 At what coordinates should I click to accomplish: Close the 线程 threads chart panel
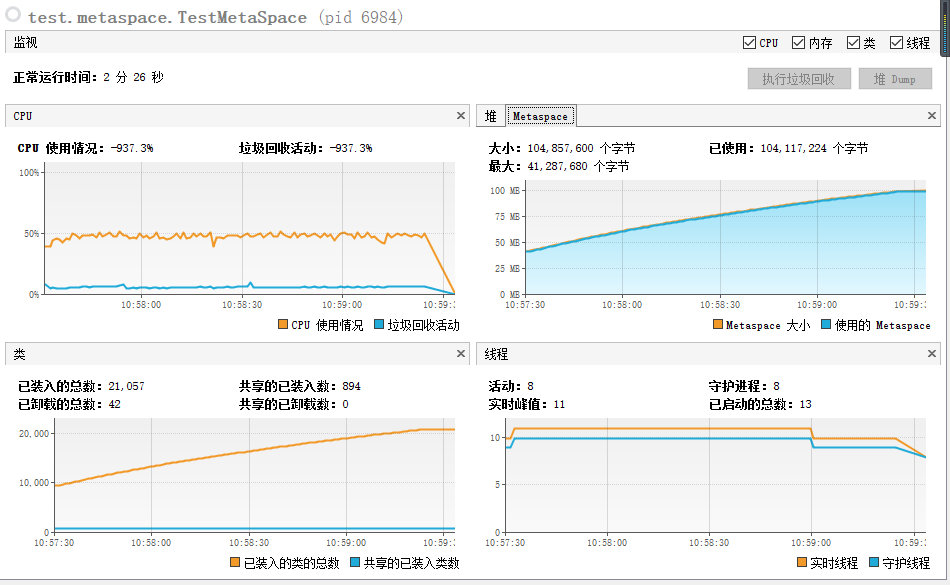(931, 354)
